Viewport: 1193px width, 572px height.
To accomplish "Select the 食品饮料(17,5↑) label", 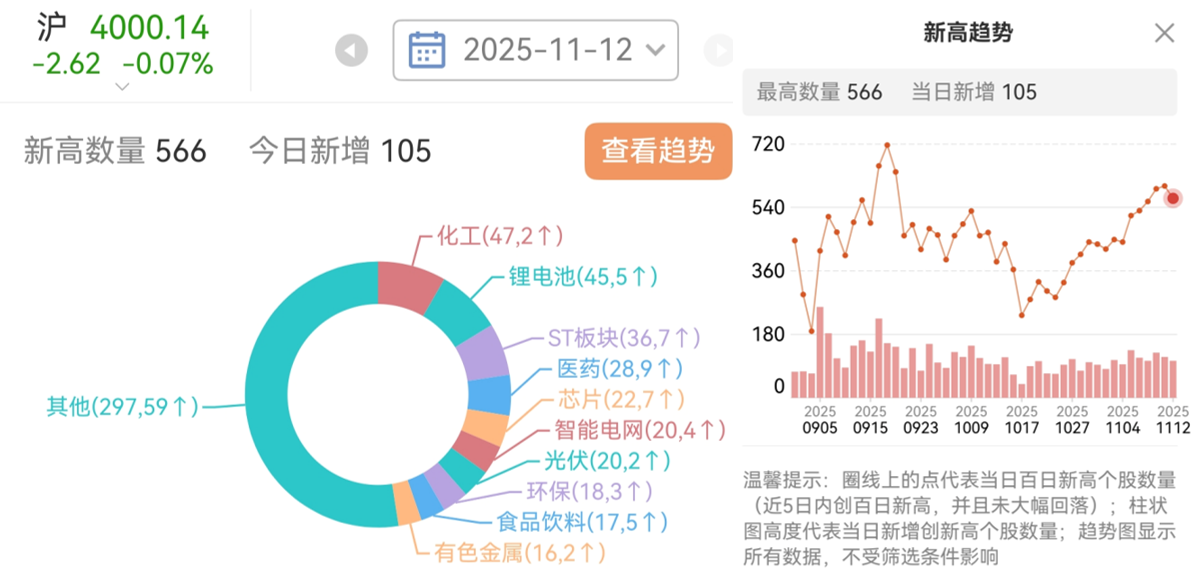I will 582,522.
